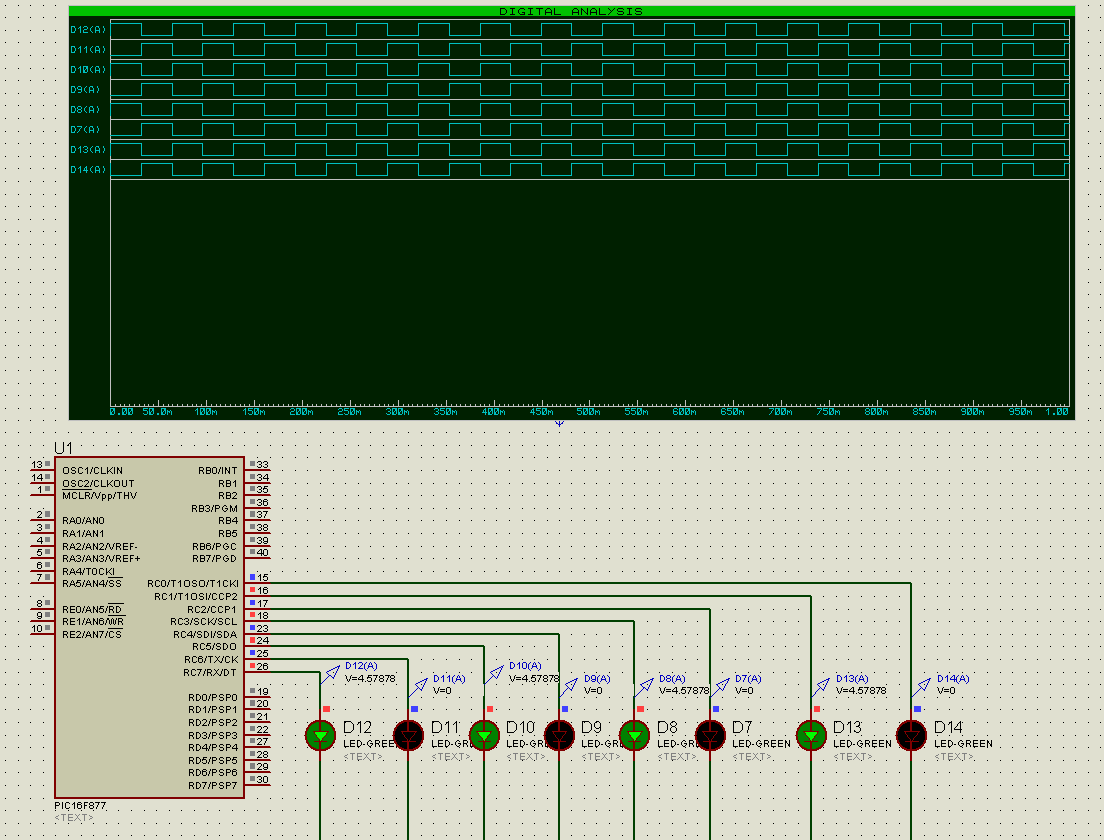Click the D12 reference label
The height and width of the screenshot is (840, 1104).
pyautogui.click(x=358, y=727)
